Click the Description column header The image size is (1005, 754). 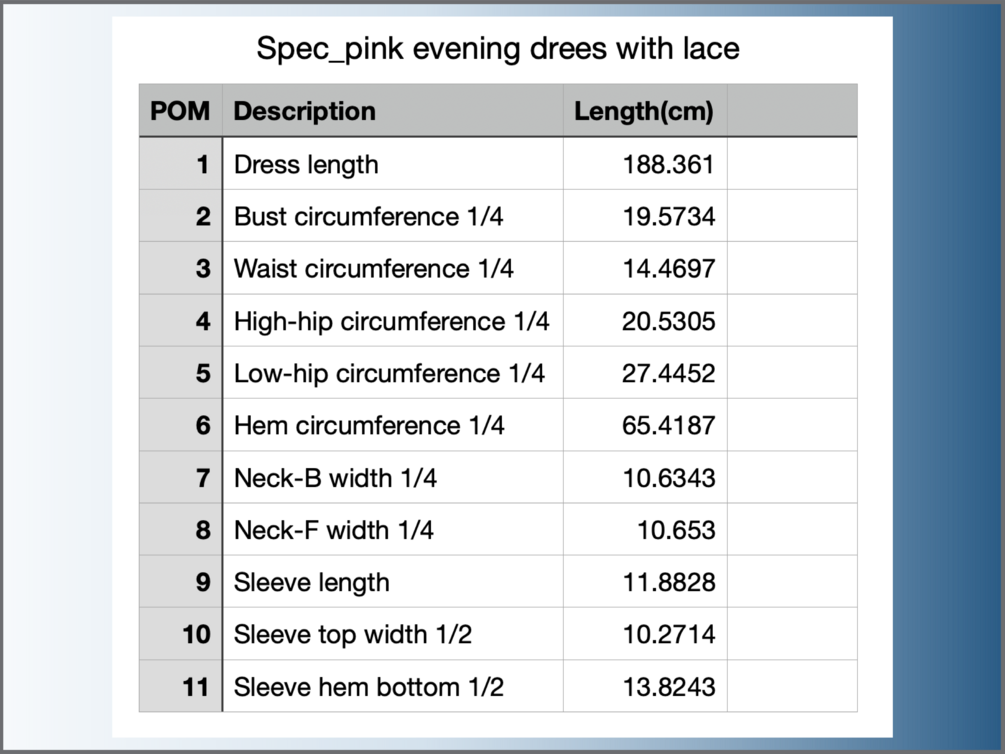click(x=393, y=110)
